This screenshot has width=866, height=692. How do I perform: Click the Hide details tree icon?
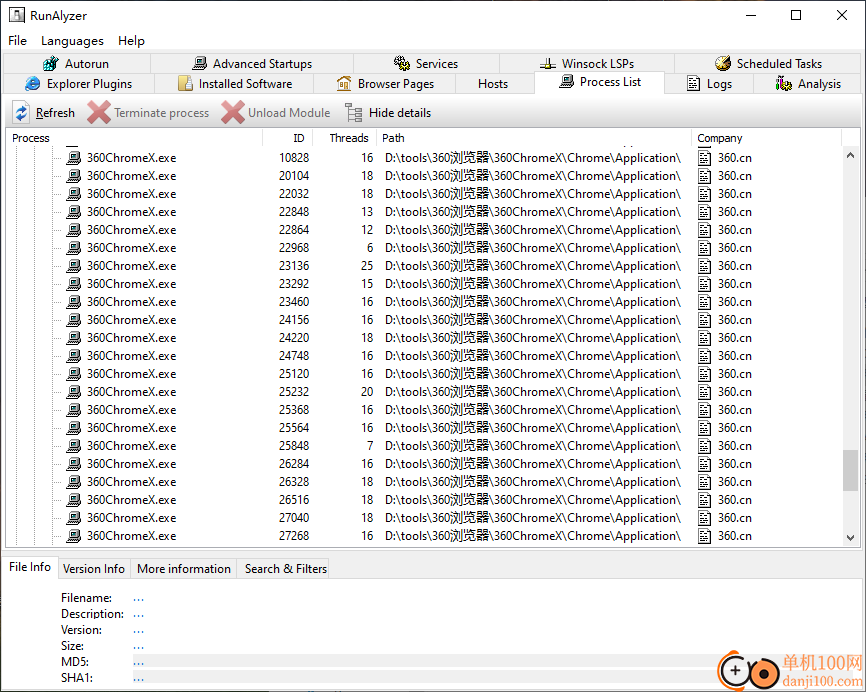coord(353,113)
